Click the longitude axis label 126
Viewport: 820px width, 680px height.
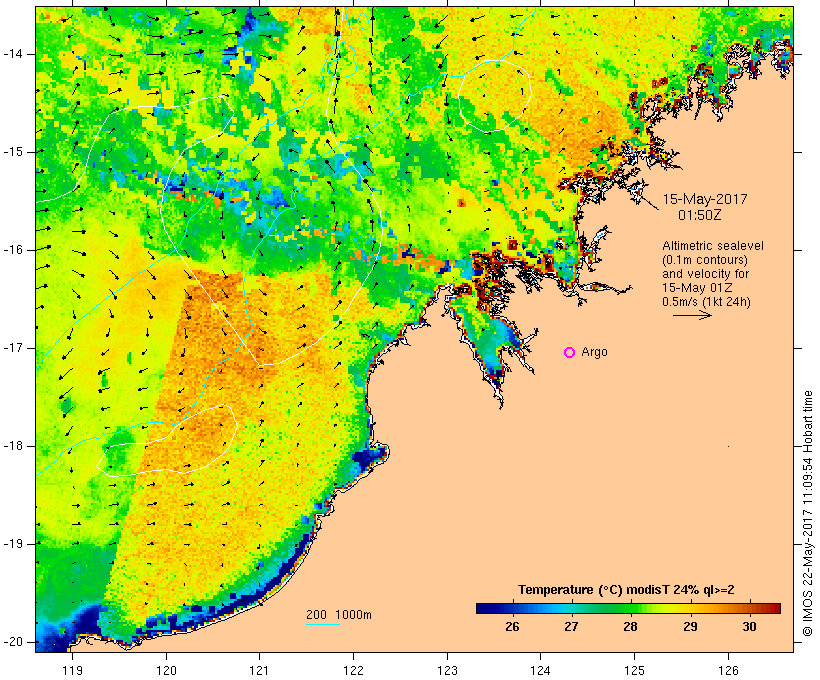728,671
